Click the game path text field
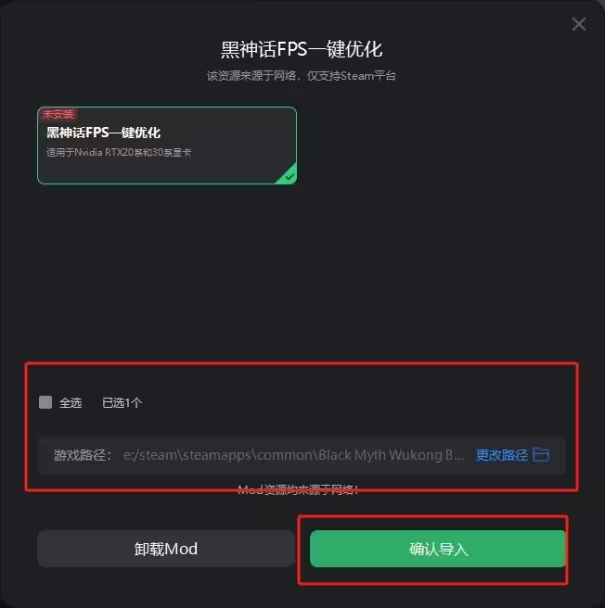 click(301, 455)
